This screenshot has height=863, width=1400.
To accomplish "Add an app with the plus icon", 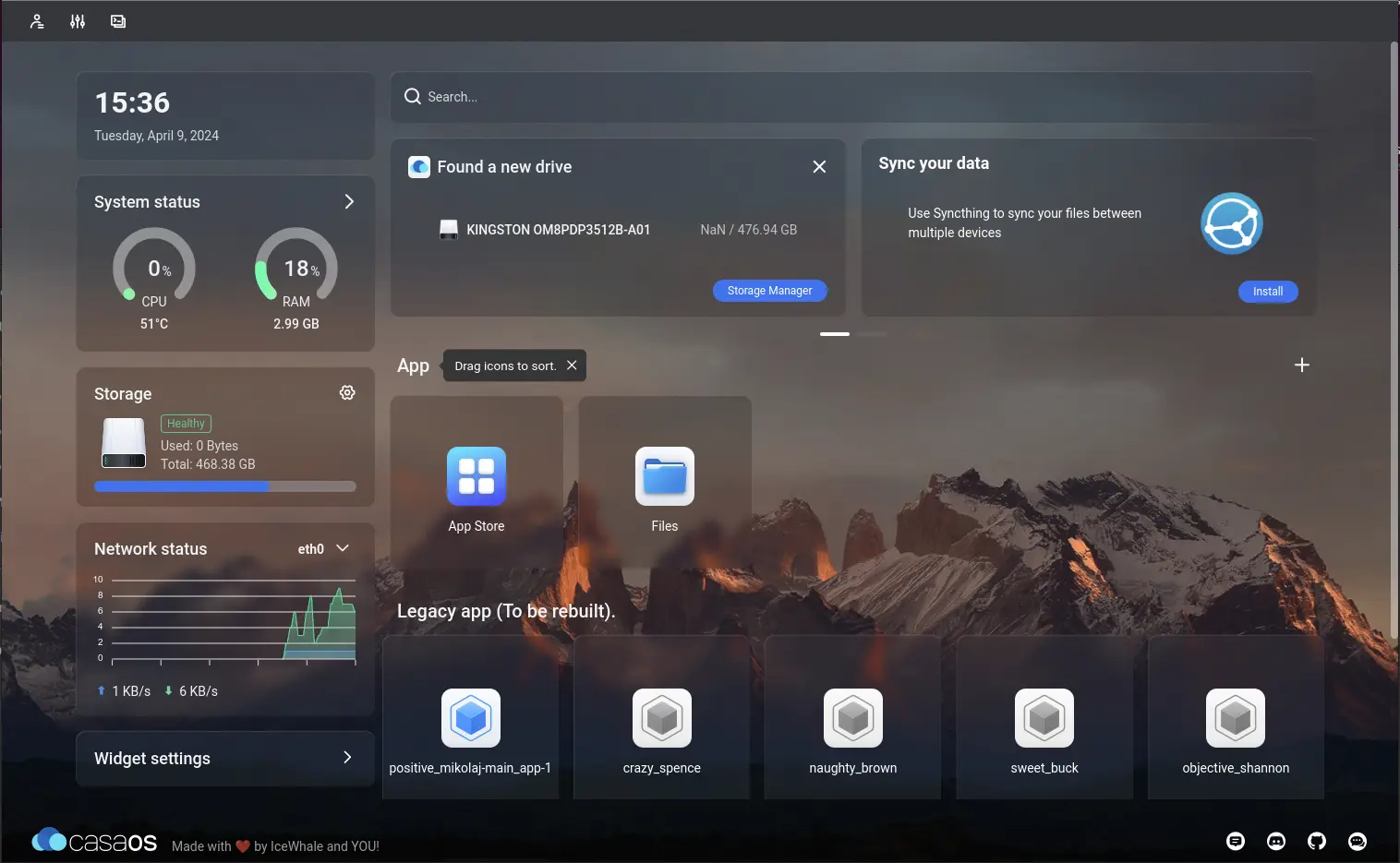I will pos(1302,365).
